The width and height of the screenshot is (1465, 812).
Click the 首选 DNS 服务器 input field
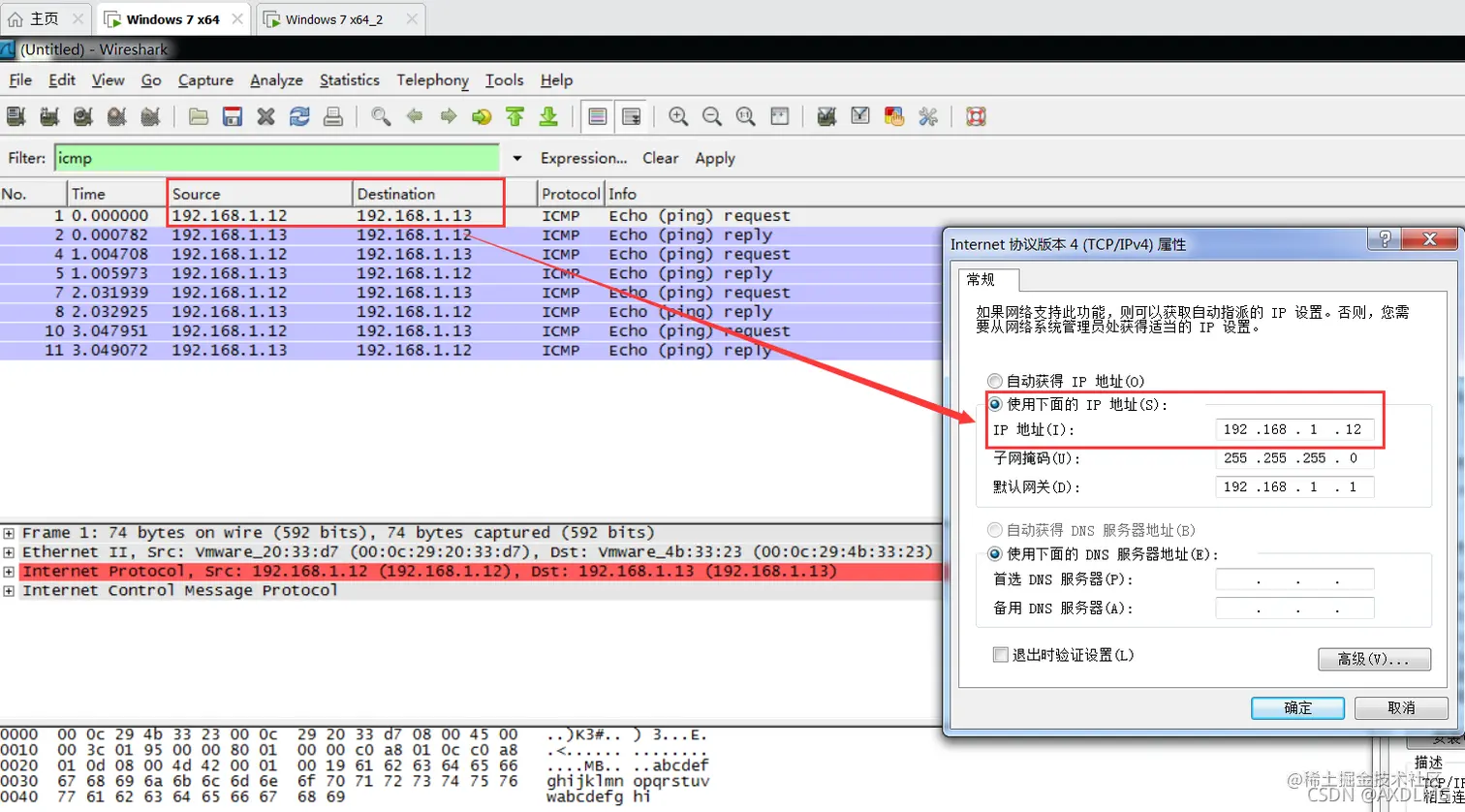(1294, 580)
